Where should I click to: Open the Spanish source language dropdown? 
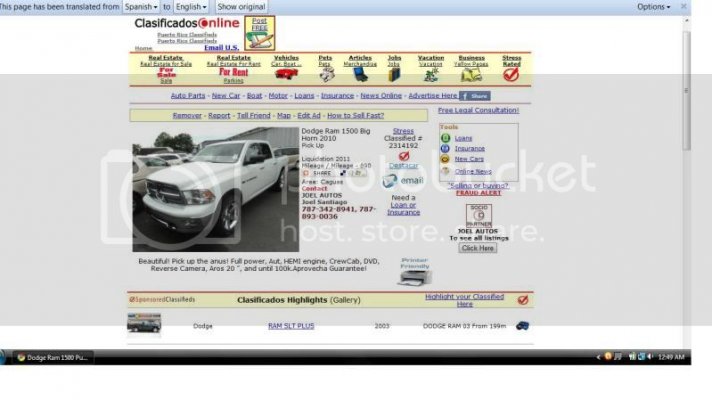[141, 7]
